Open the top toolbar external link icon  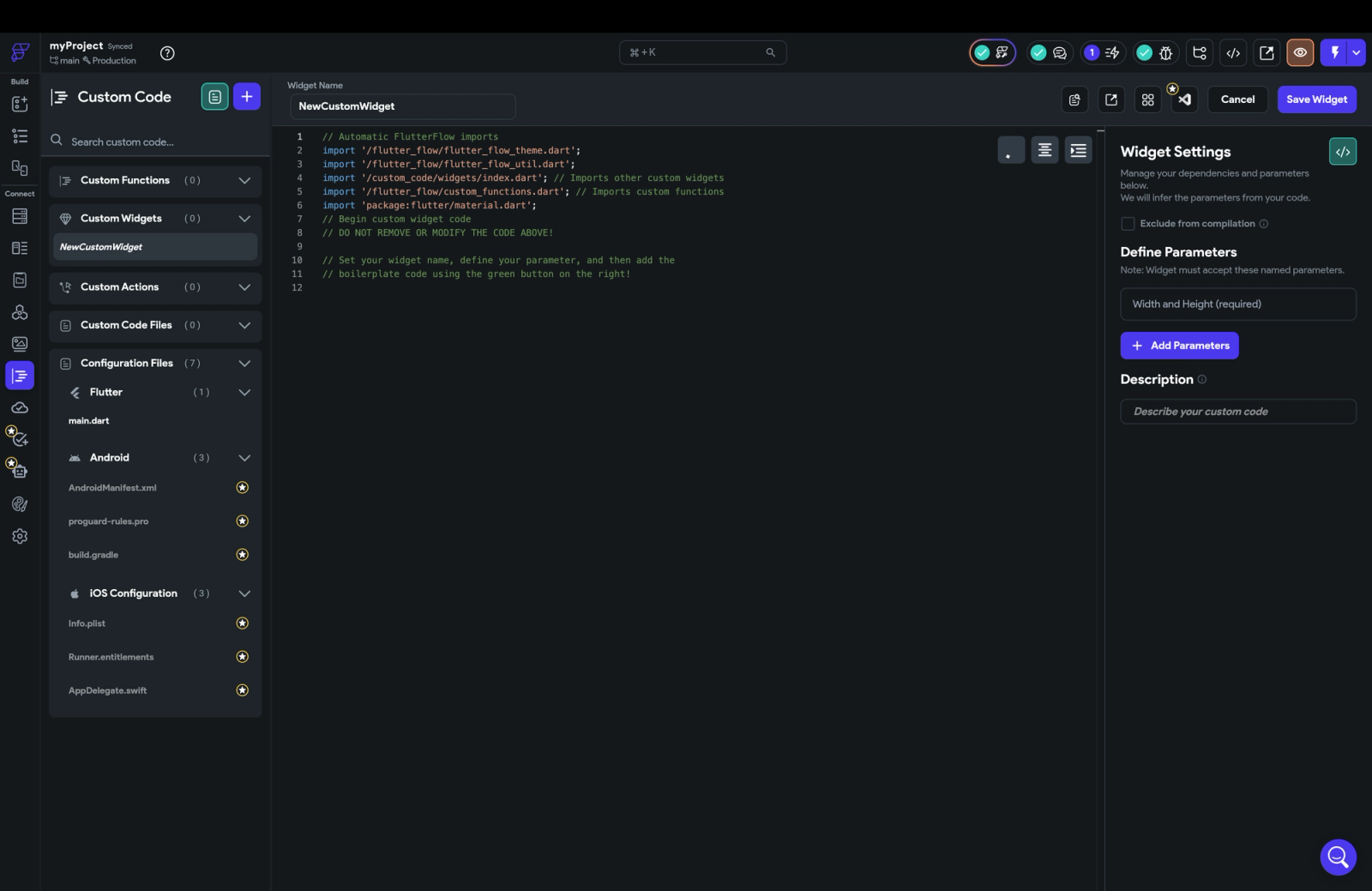click(x=1267, y=53)
